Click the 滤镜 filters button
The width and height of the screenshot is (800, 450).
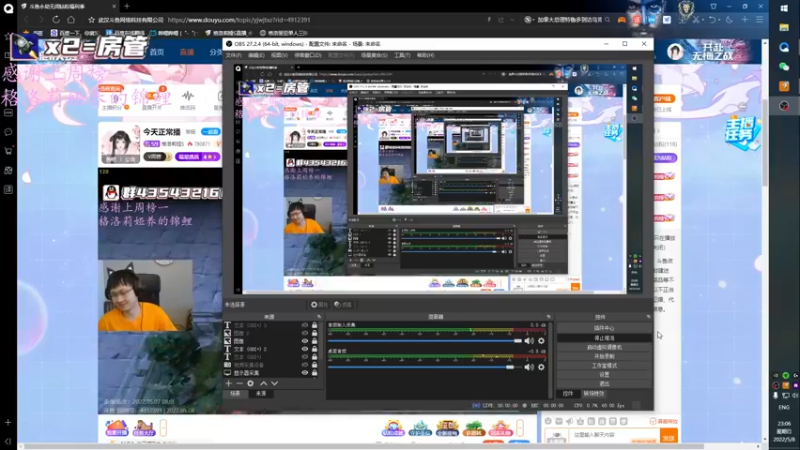343,305
